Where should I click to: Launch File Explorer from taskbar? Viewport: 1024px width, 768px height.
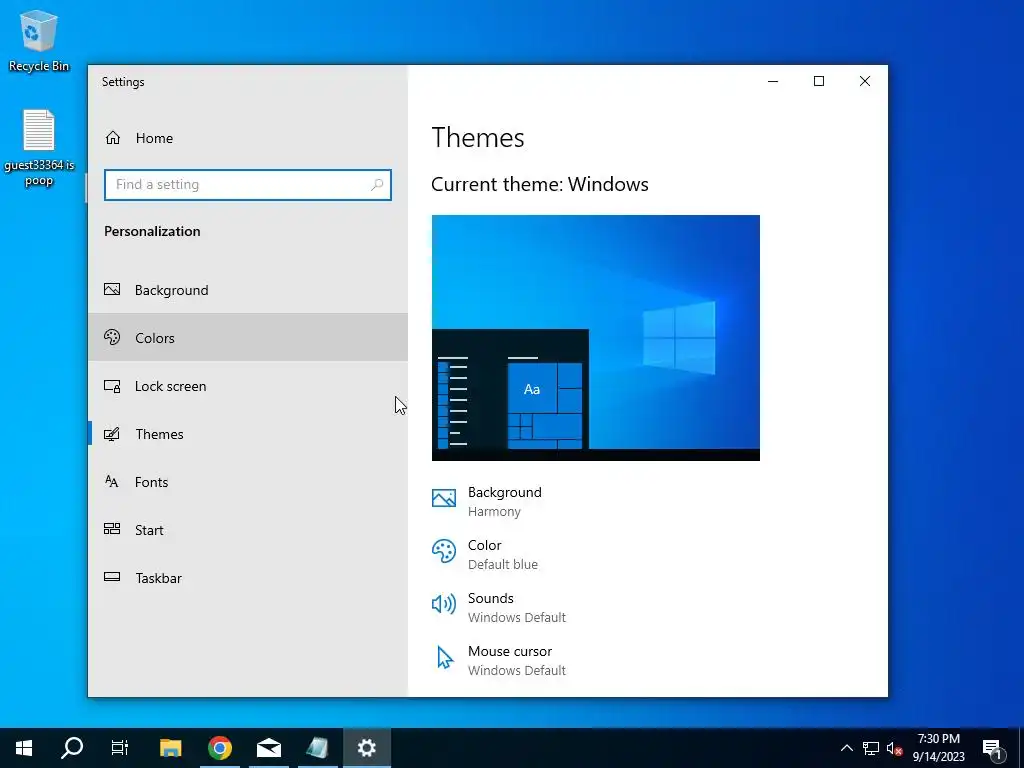[x=170, y=748]
